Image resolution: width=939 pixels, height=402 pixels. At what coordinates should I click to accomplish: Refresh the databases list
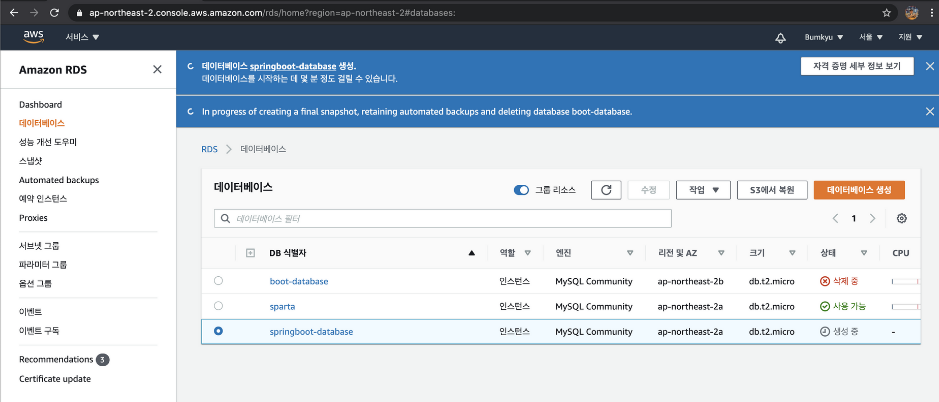point(606,190)
